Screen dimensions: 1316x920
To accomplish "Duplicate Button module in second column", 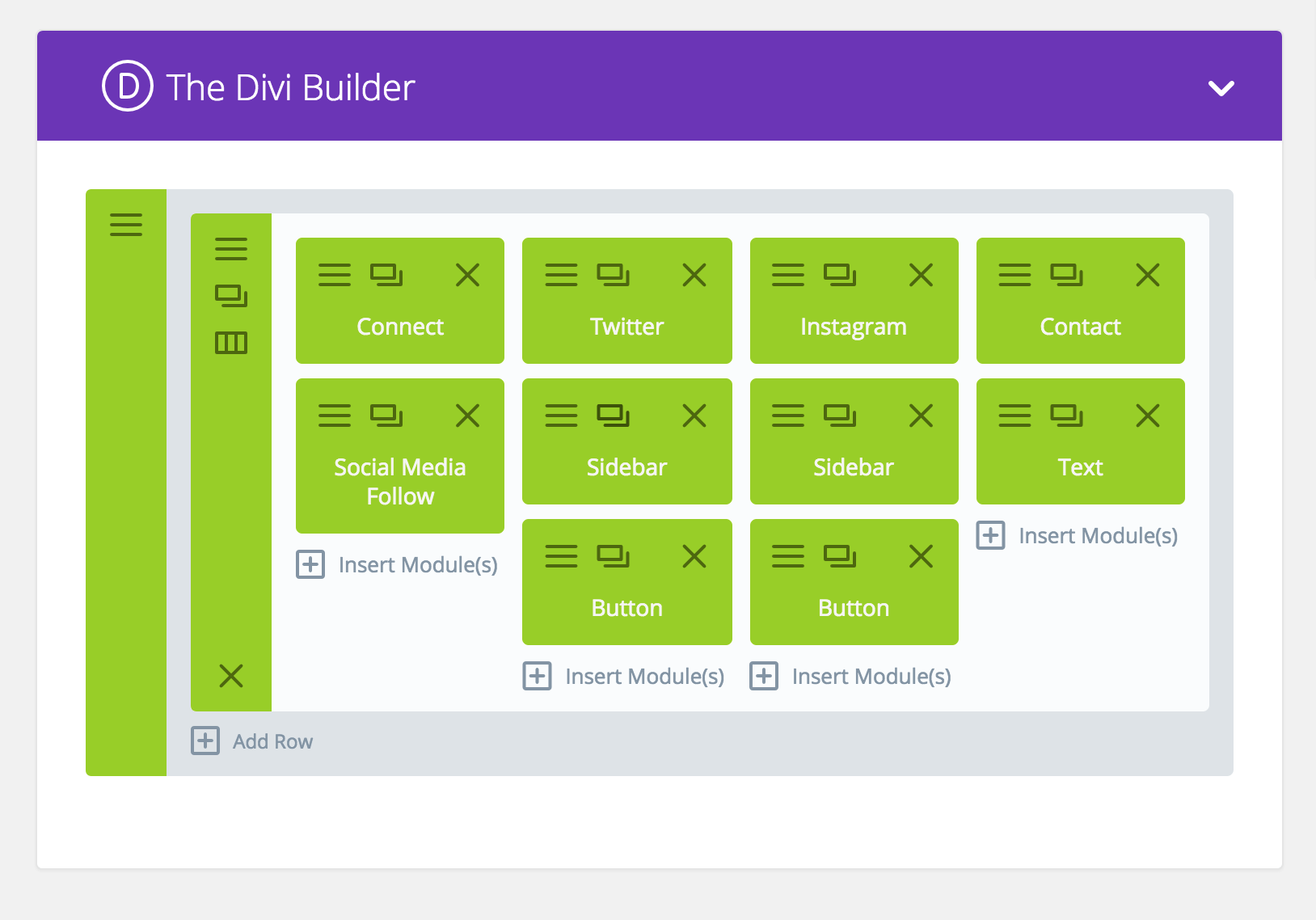I will pyautogui.click(x=613, y=556).
